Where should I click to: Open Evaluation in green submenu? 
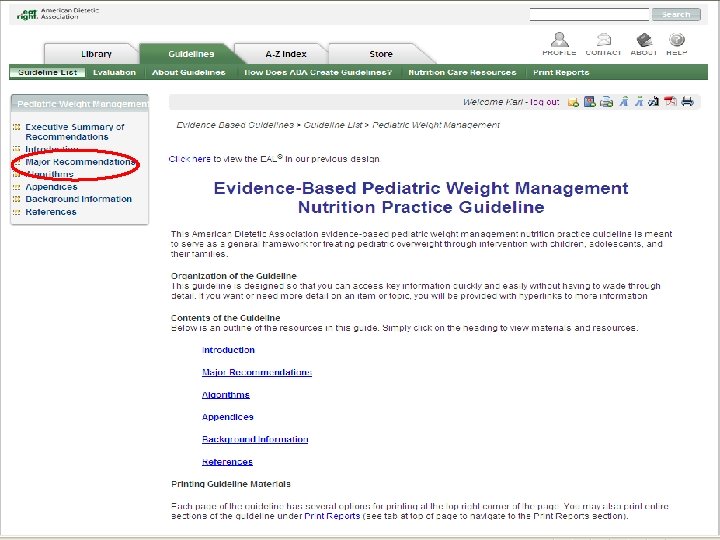click(x=114, y=73)
